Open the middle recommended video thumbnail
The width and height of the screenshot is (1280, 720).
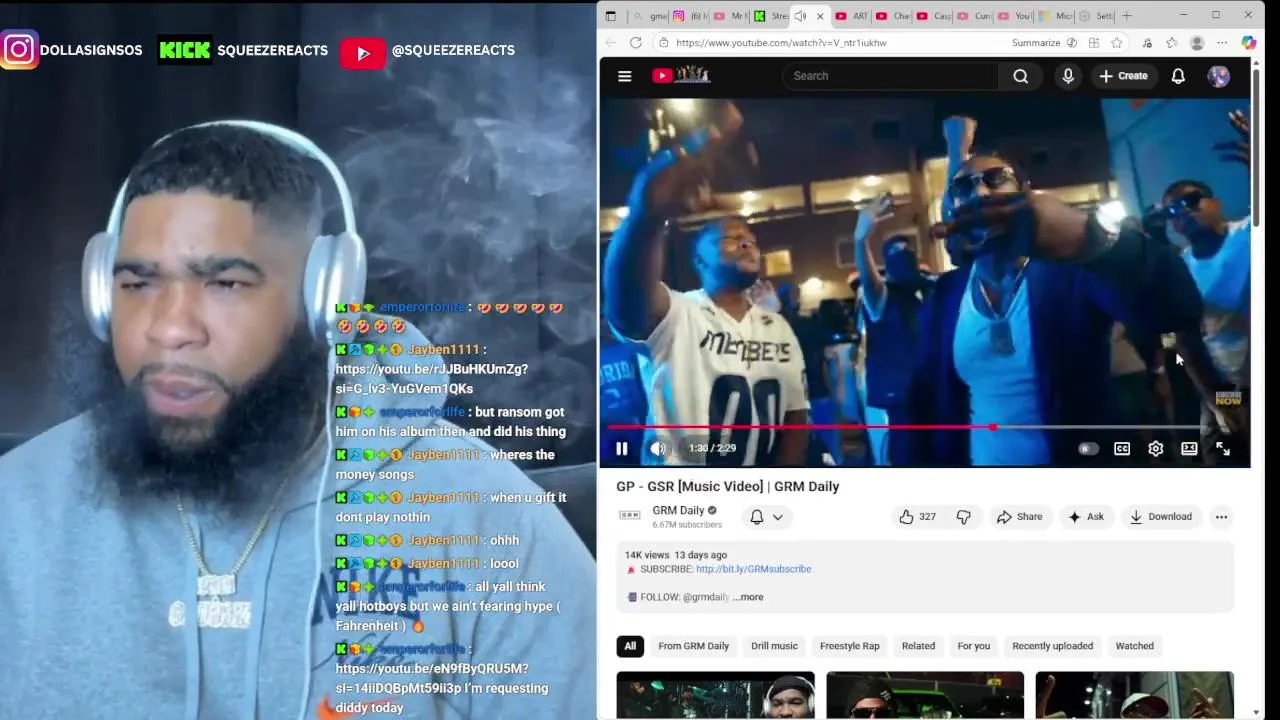[x=925, y=695]
